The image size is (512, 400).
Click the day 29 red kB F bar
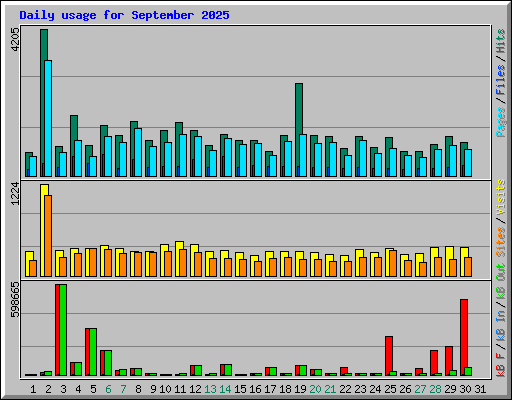(449, 359)
